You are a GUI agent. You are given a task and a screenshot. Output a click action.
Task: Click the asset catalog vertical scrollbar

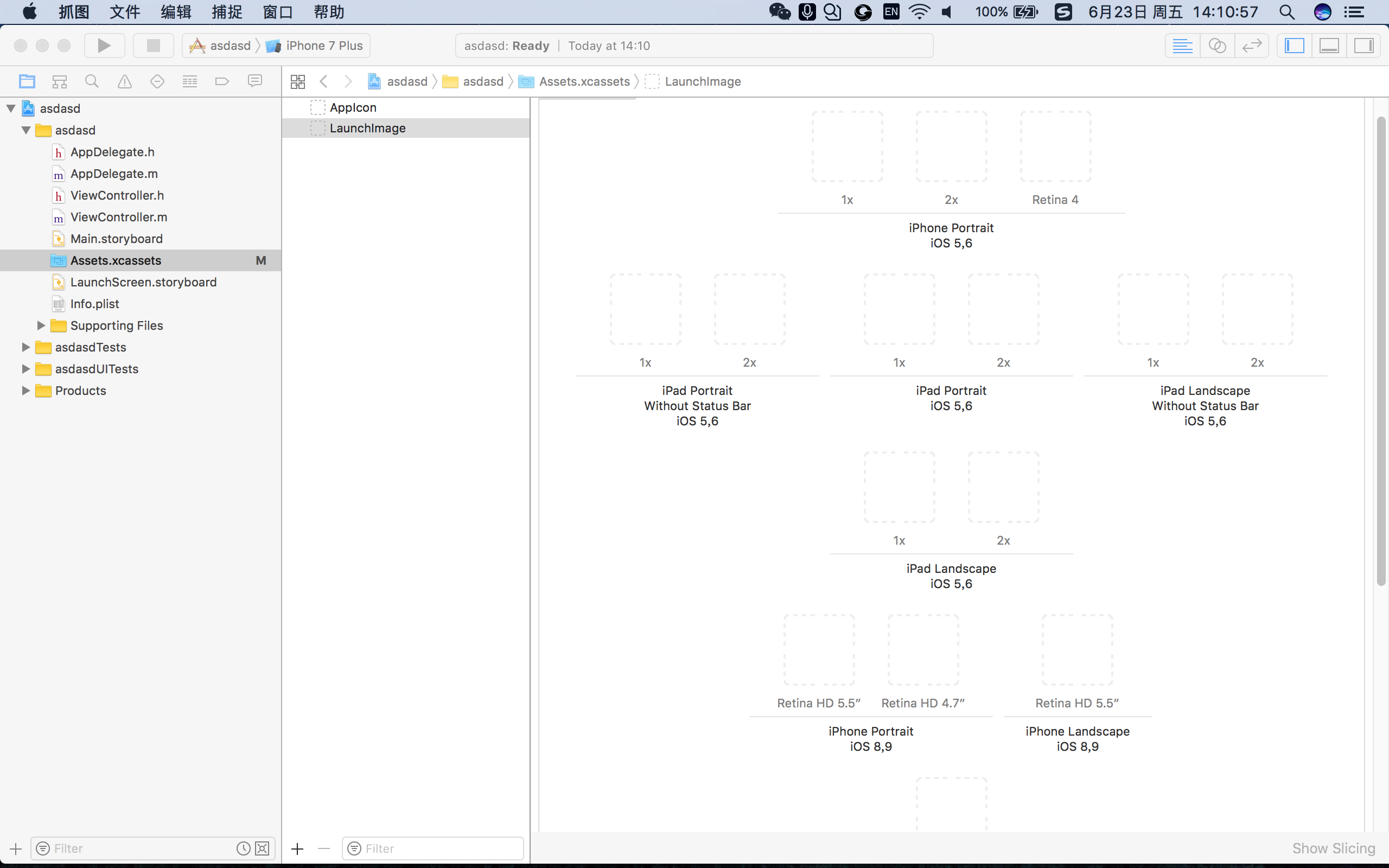1381,350
